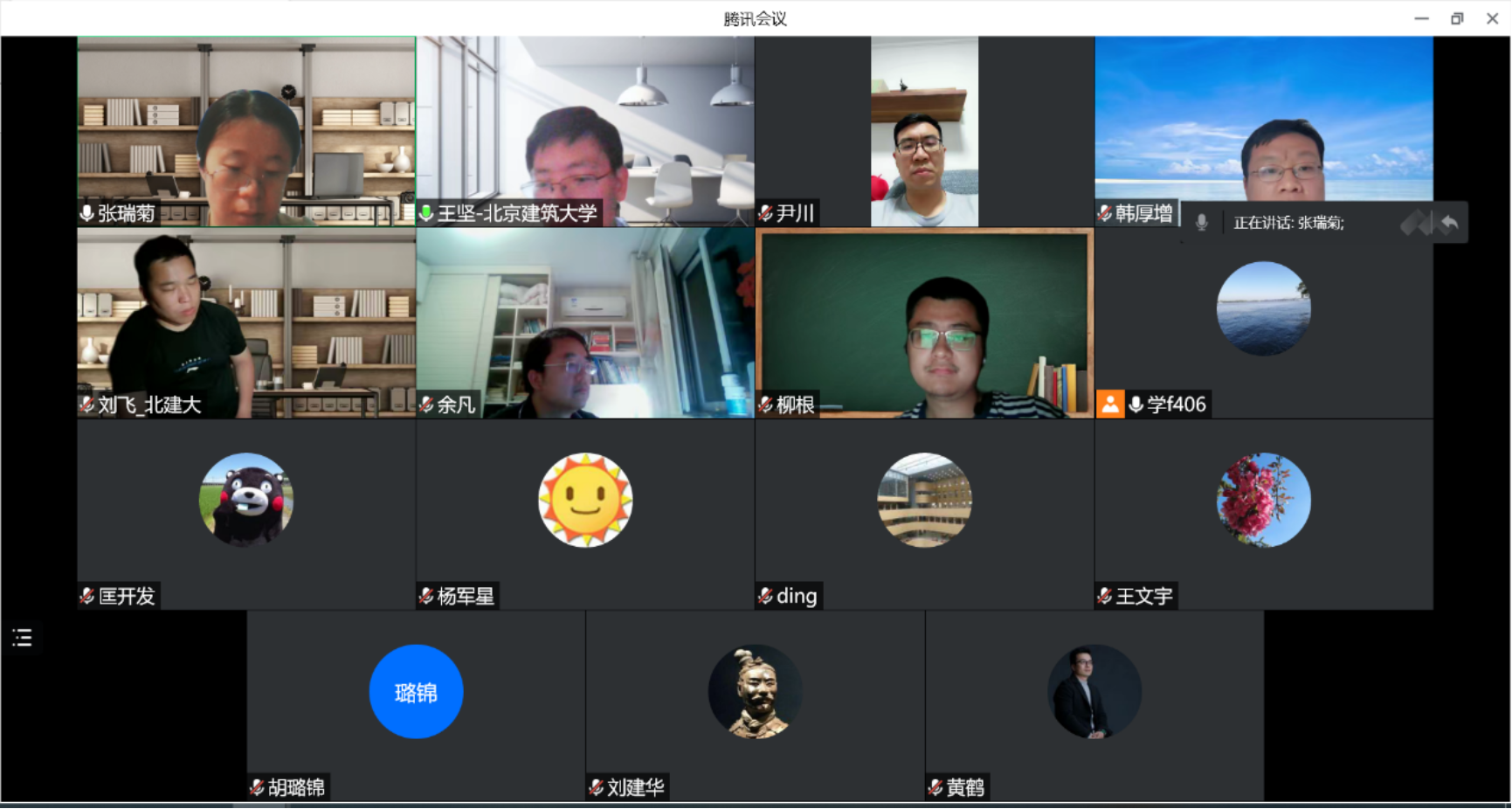Select 柳根's highlighted video tile
1512x809 pixels.
[x=924, y=323]
